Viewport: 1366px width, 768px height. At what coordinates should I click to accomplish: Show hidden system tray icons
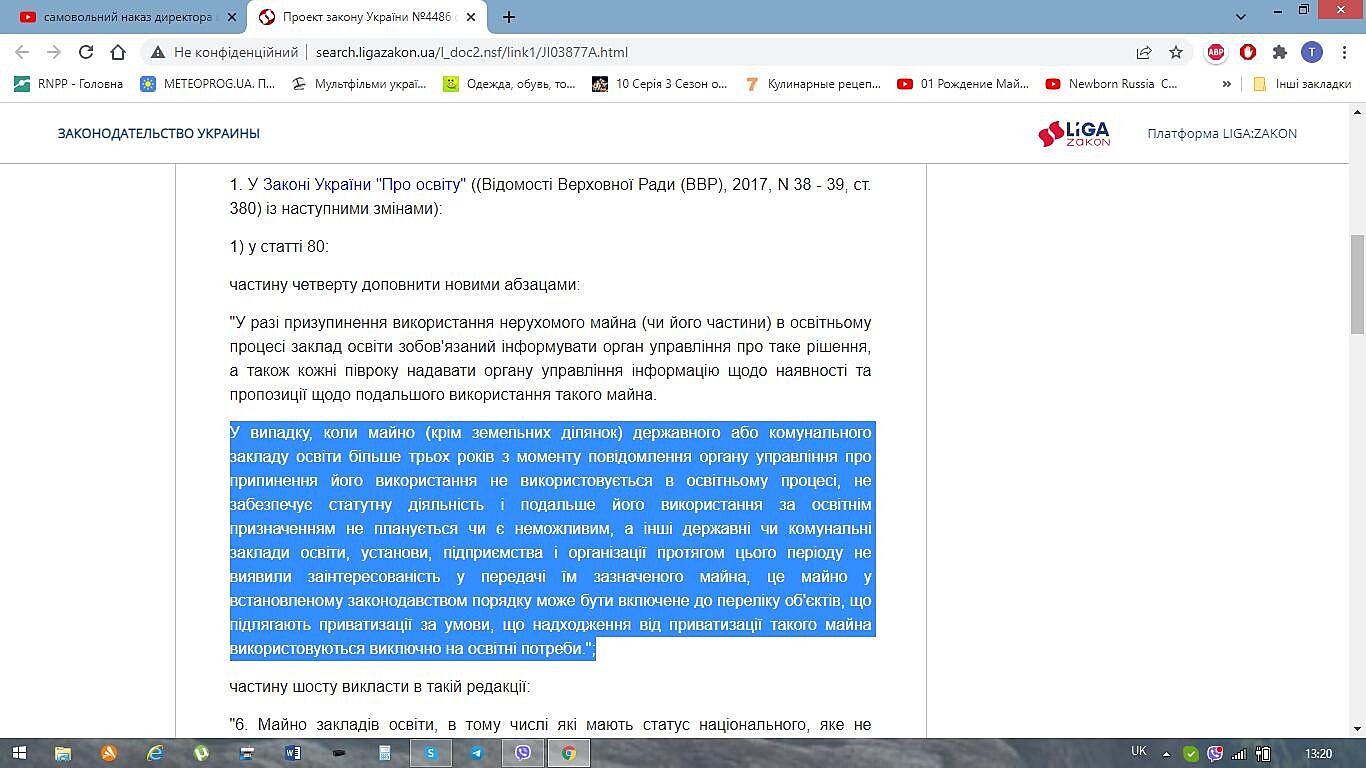point(1167,753)
